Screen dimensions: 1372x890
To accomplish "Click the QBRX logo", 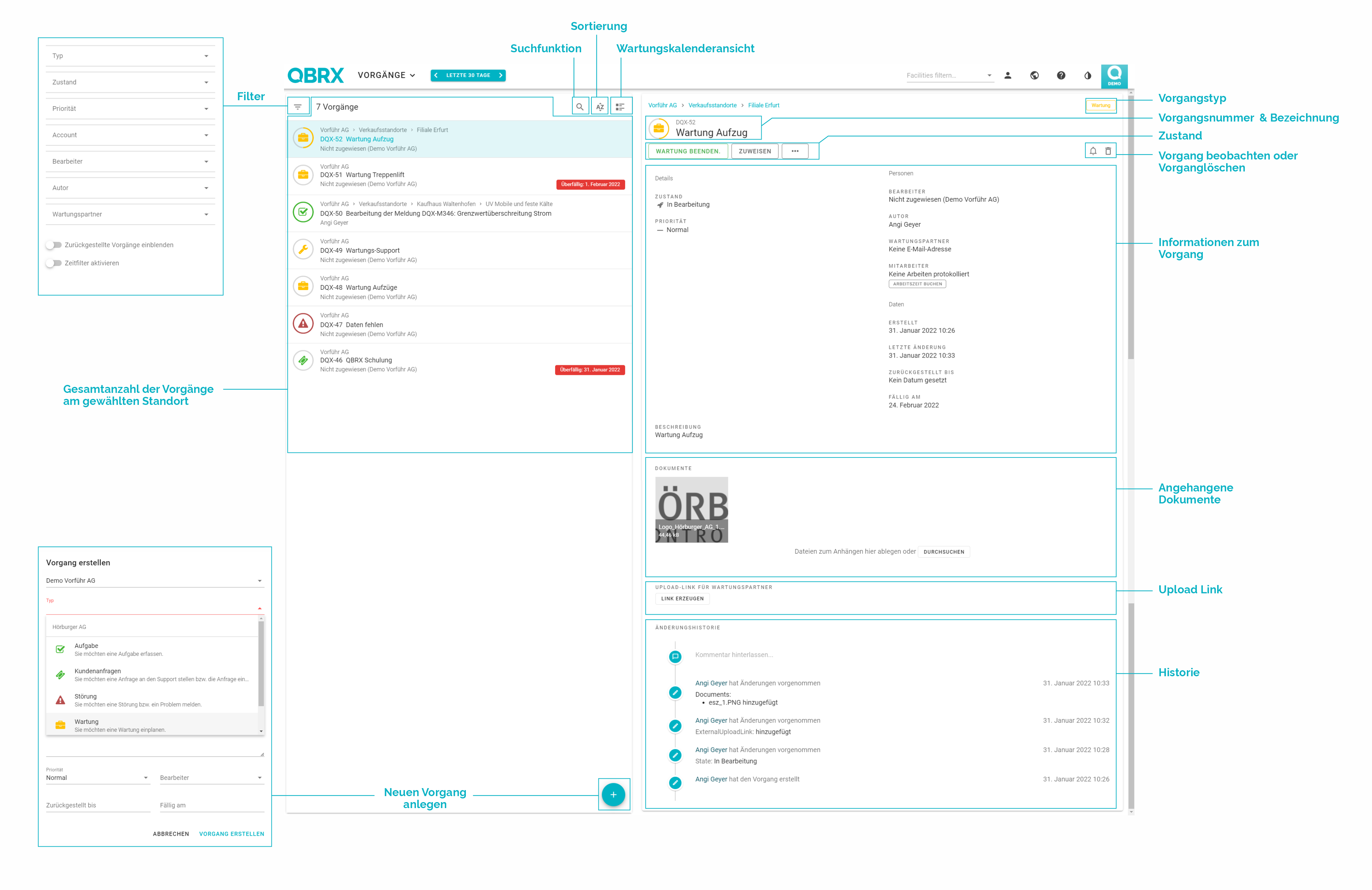I will (x=315, y=76).
